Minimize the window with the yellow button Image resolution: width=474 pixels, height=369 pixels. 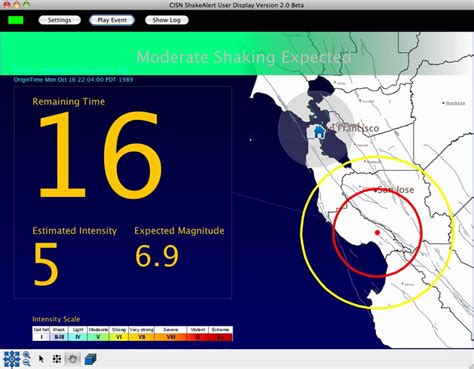click(17, 5)
